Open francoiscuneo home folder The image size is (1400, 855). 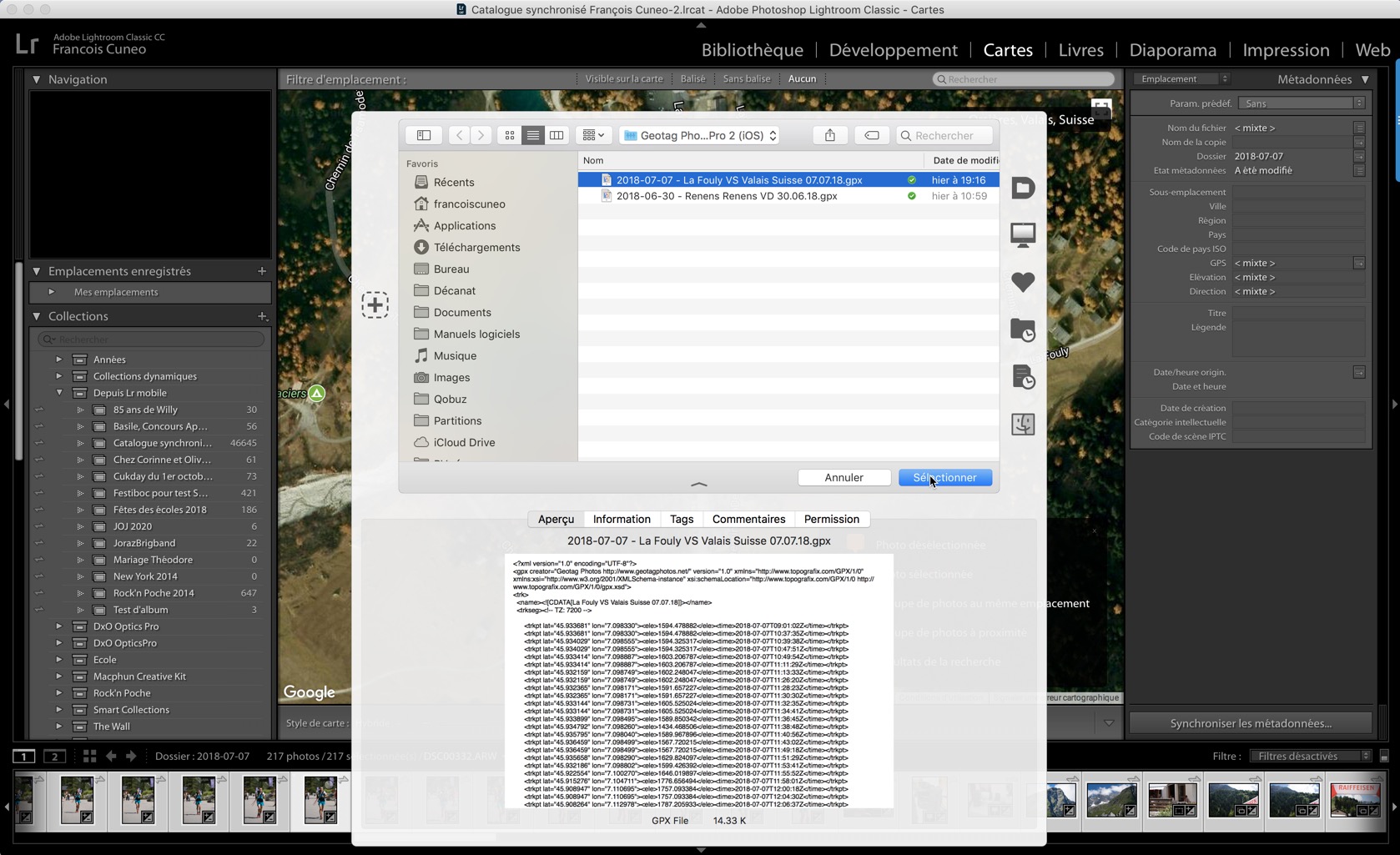point(469,204)
